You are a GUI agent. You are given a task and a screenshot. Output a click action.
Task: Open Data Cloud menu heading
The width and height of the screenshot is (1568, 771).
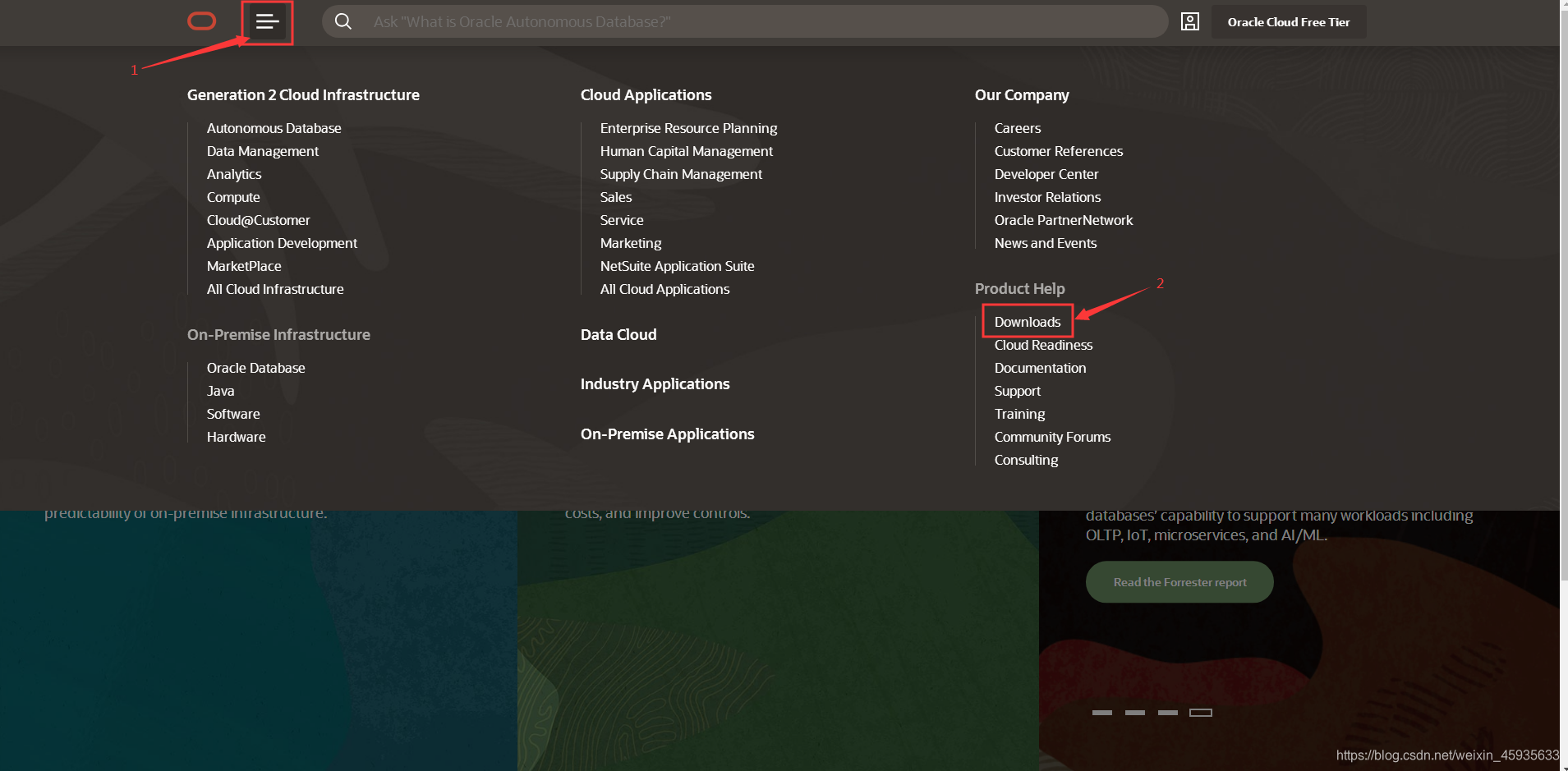tap(618, 335)
